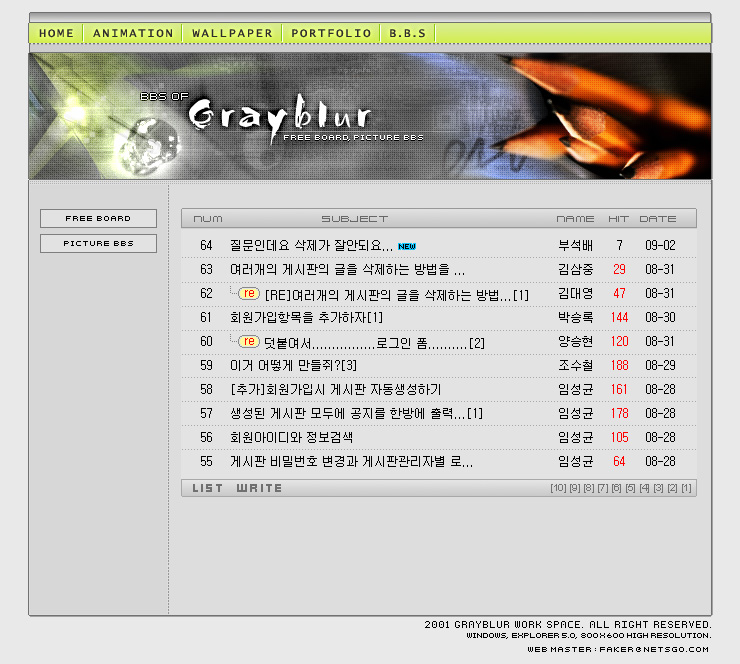This screenshot has height=664, width=740.
Task: Go to page [10] in pagination
Action: tap(558, 488)
